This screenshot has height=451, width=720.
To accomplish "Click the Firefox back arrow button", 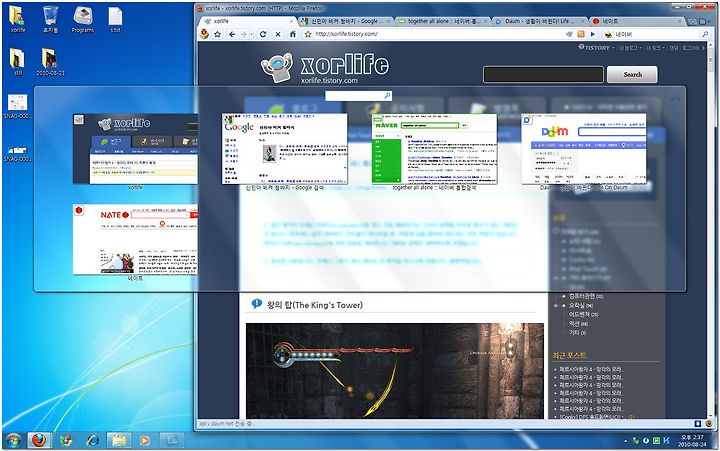I will coord(232,34).
